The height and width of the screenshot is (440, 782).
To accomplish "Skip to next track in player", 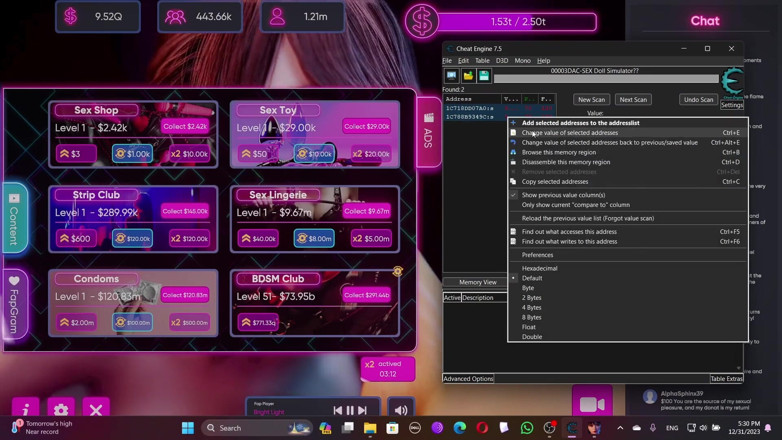I will tap(363, 410).
